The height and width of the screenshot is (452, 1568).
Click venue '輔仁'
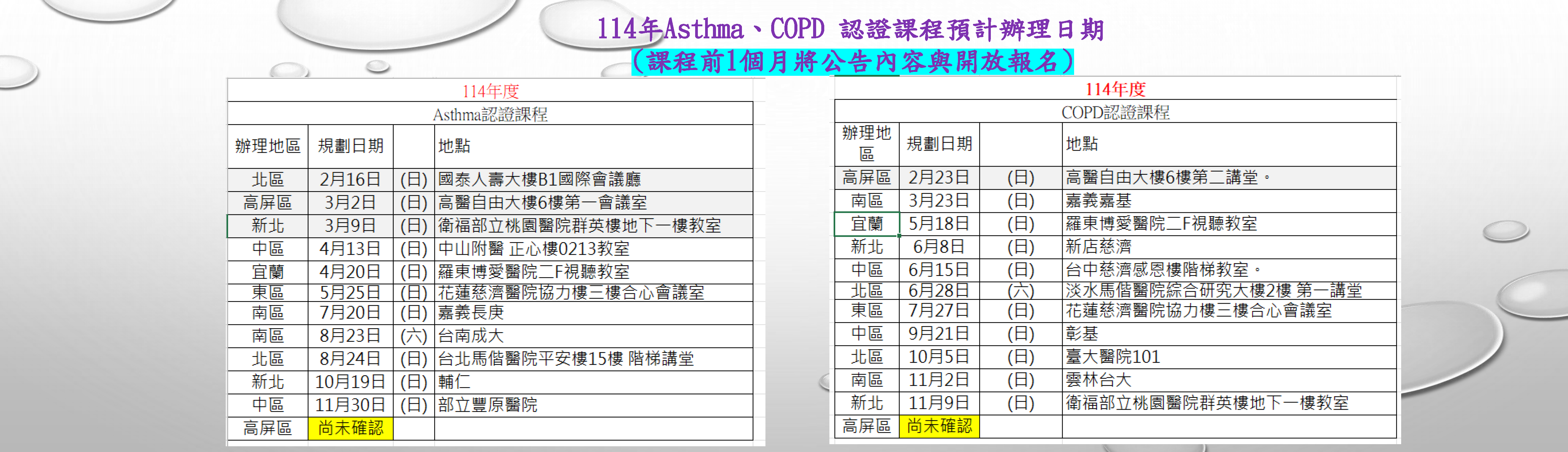click(x=454, y=382)
